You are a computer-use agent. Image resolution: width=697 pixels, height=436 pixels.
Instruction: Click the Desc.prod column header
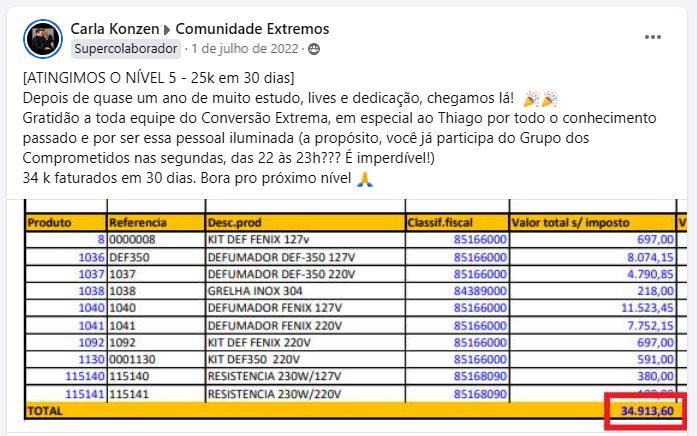pos(234,223)
